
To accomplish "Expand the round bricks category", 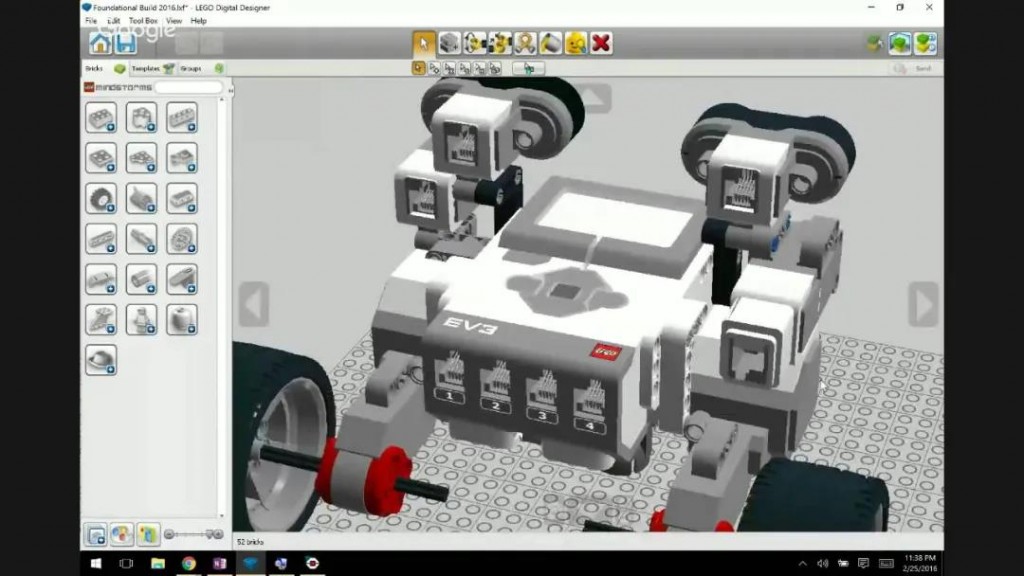I will 142,118.
